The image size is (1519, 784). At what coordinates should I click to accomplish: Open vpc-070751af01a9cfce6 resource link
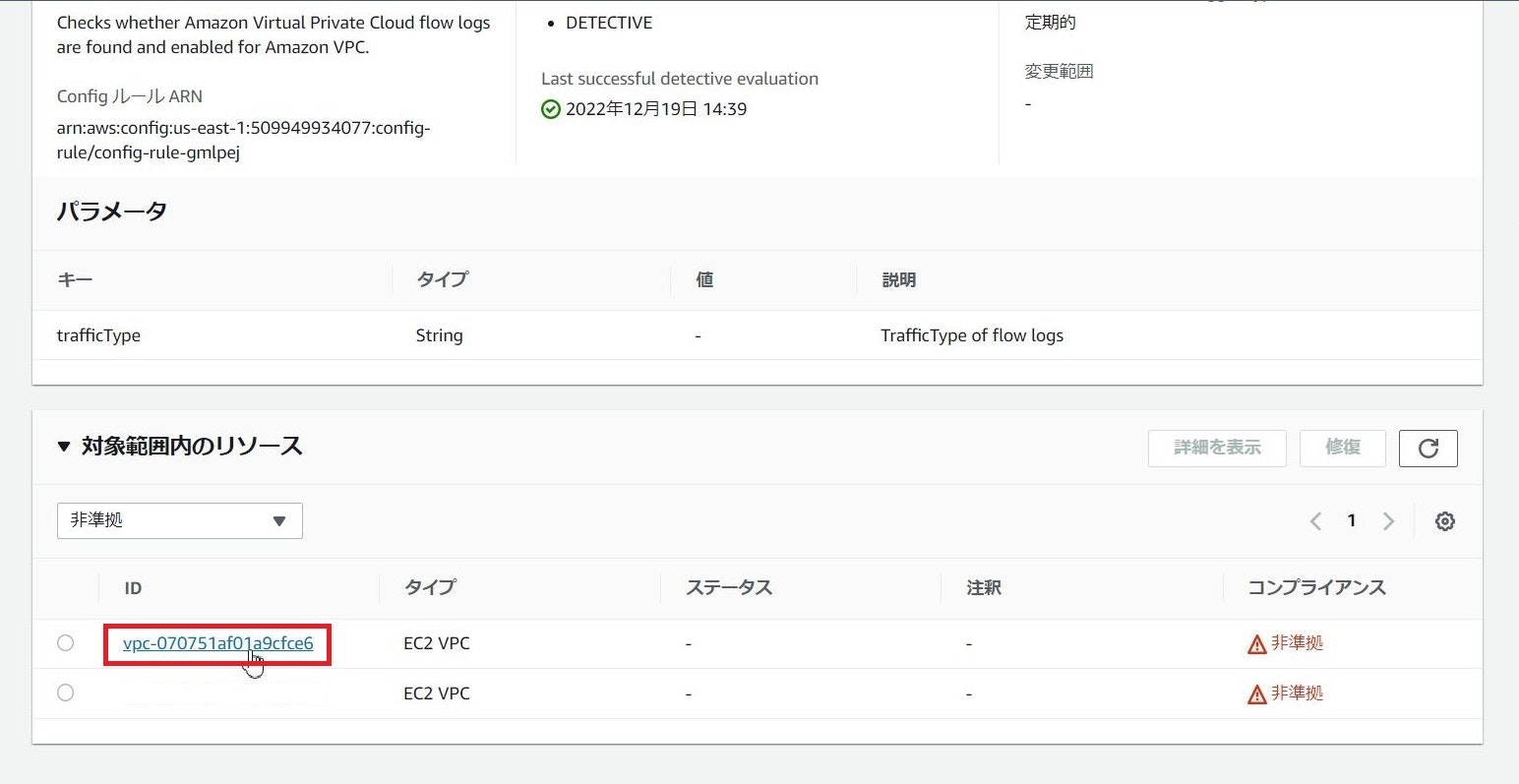[217, 643]
